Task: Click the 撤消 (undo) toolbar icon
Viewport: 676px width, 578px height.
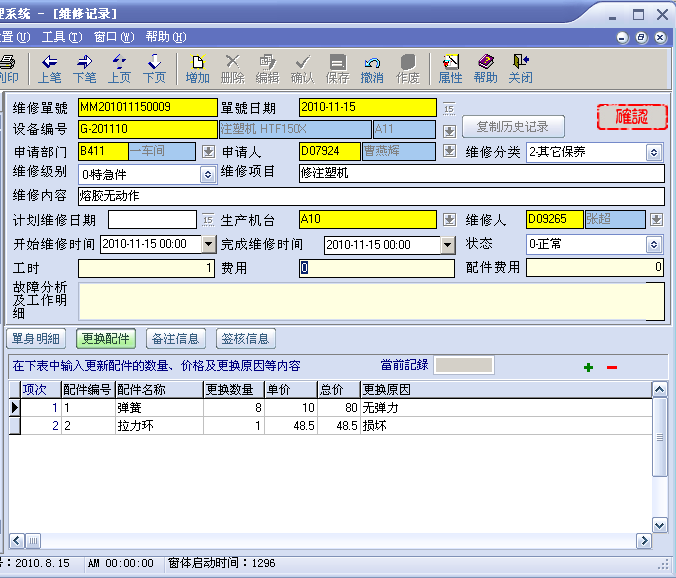Action: (372, 67)
